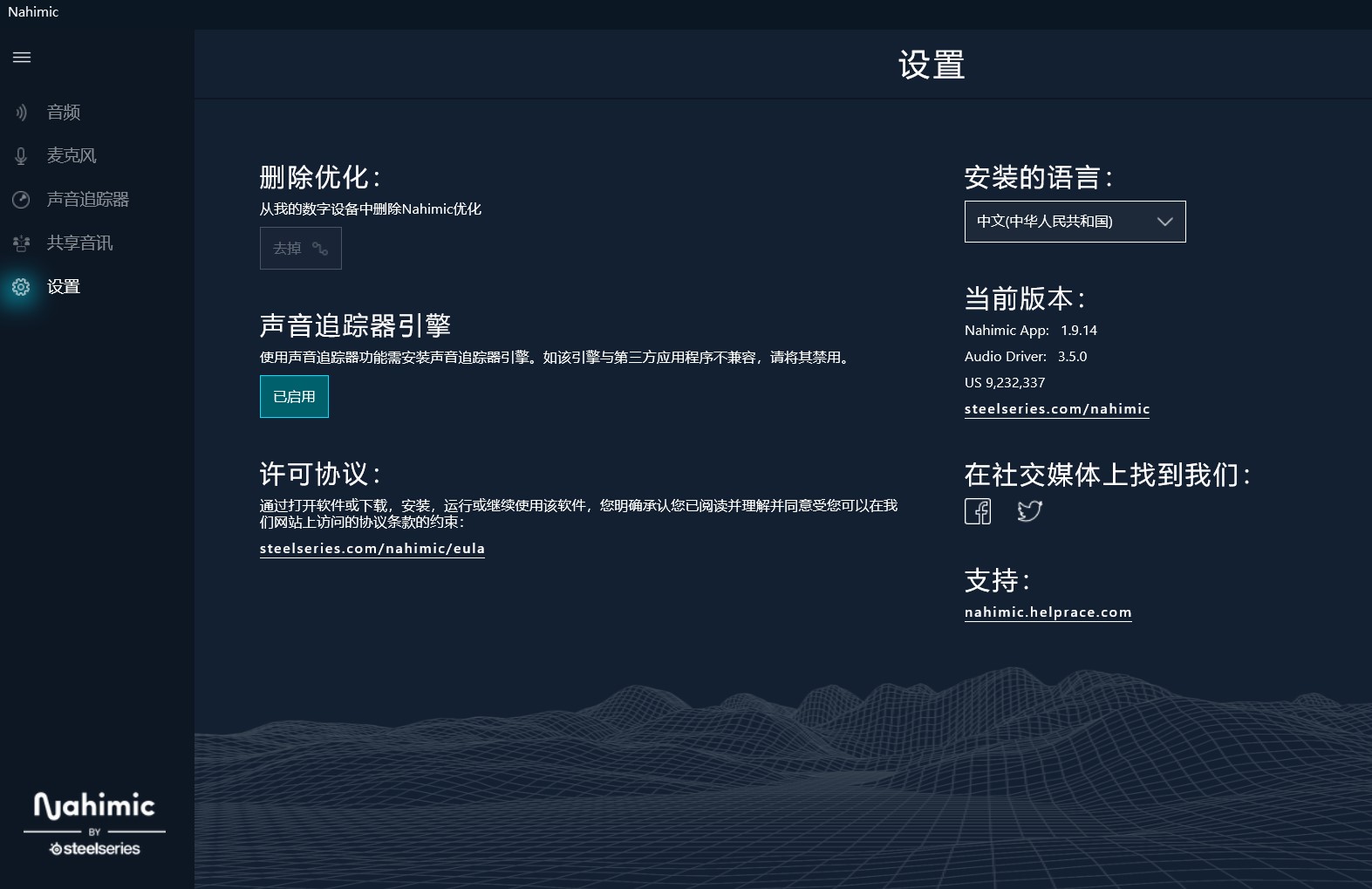
Task: Click the 去掉 remove optimization button
Action: point(301,249)
